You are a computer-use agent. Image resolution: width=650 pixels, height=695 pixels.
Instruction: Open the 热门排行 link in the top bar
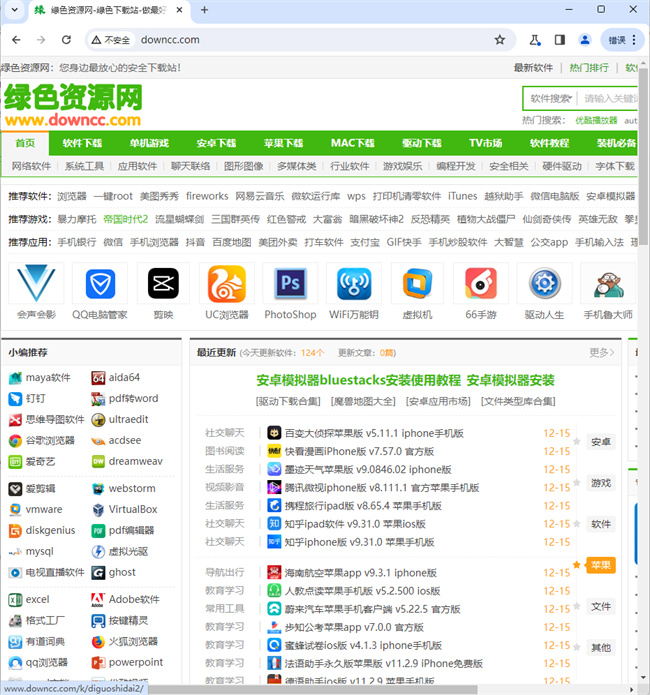click(x=589, y=68)
